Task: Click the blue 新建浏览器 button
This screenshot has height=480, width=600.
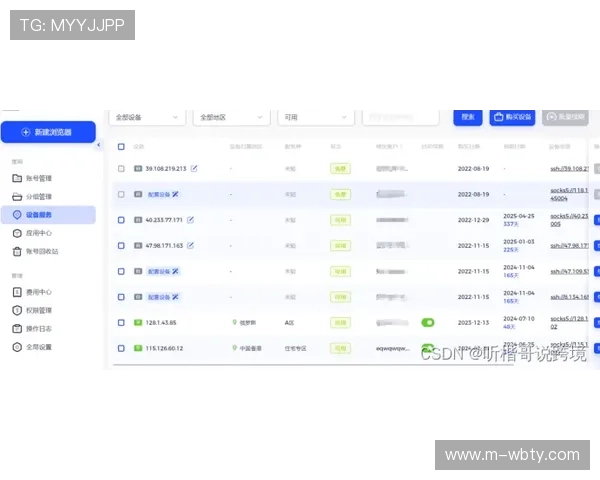Action: click(x=48, y=132)
